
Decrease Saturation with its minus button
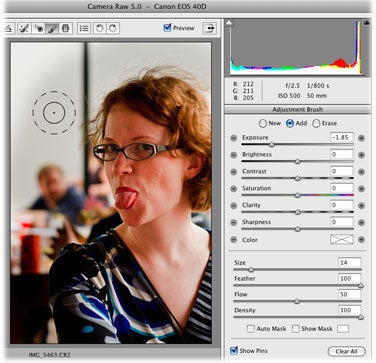tap(234, 189)
